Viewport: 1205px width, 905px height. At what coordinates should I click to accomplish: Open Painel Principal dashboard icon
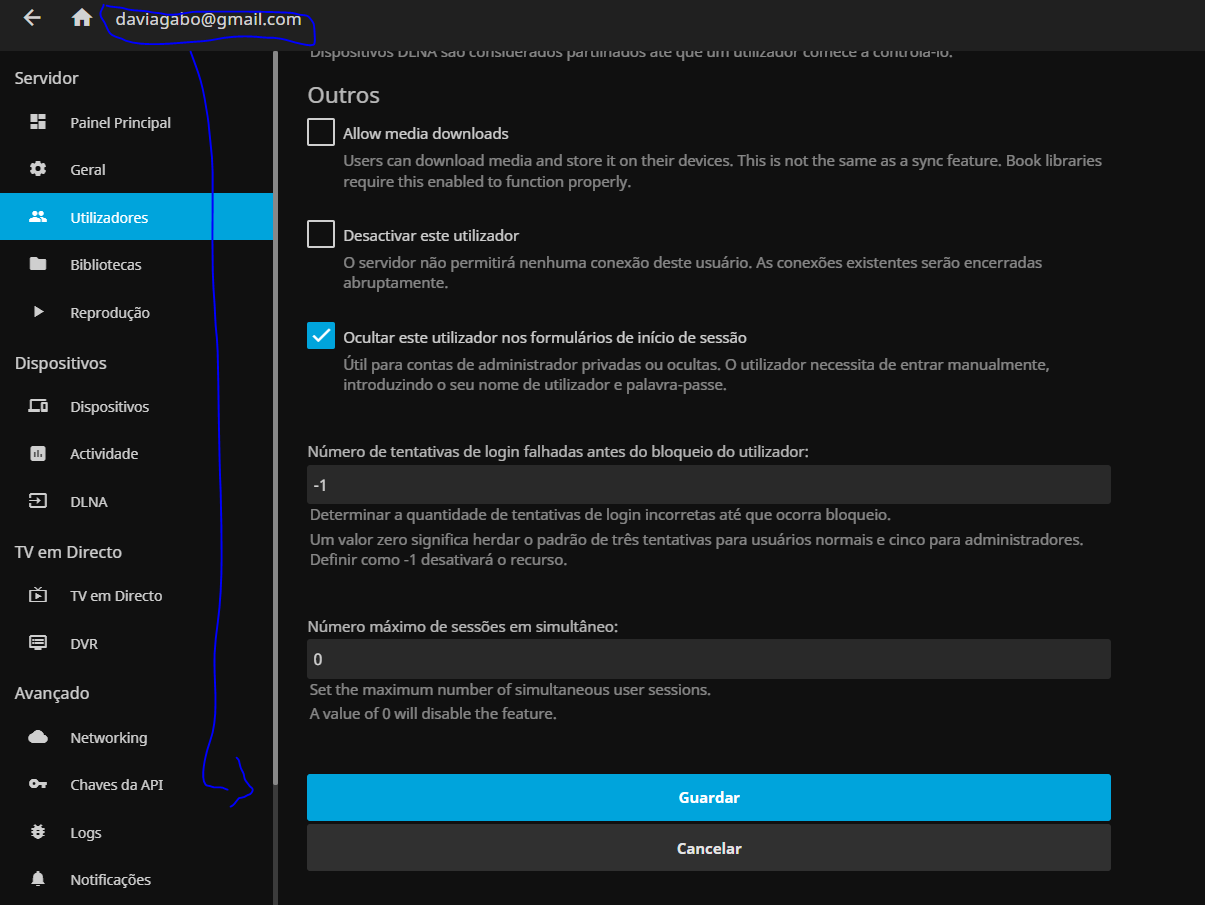(38, 122)
